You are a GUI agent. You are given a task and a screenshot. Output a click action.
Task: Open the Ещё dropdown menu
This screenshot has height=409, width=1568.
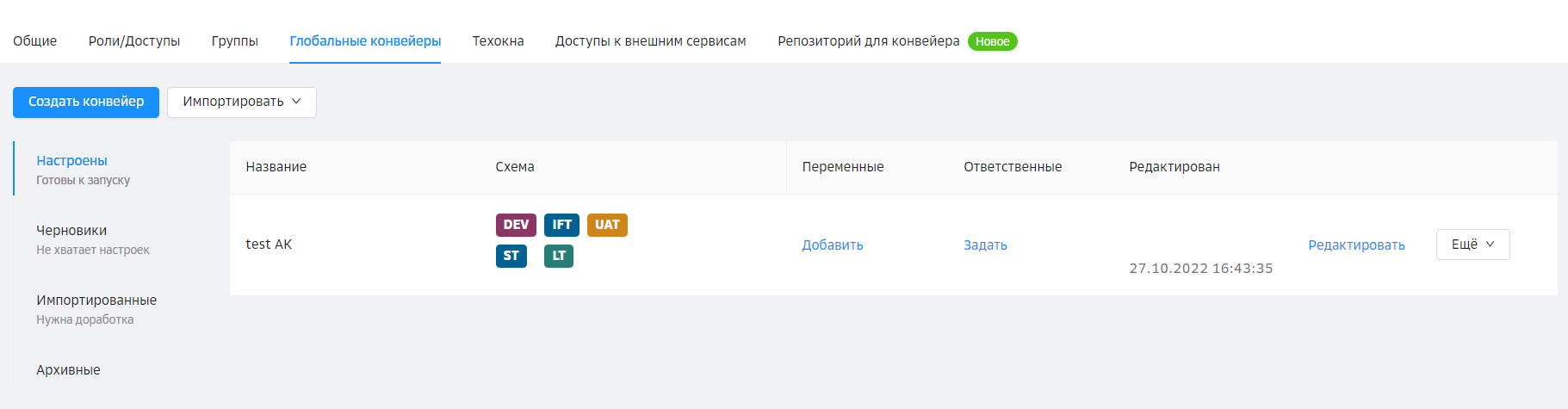coord(1472,245)
